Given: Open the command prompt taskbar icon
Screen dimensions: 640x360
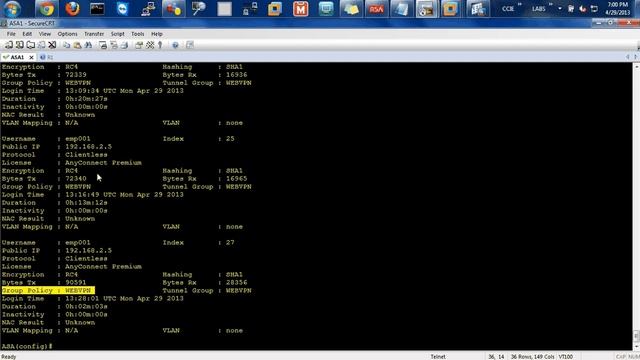Looking at the screenshot, I should click(x=97, y=9).
